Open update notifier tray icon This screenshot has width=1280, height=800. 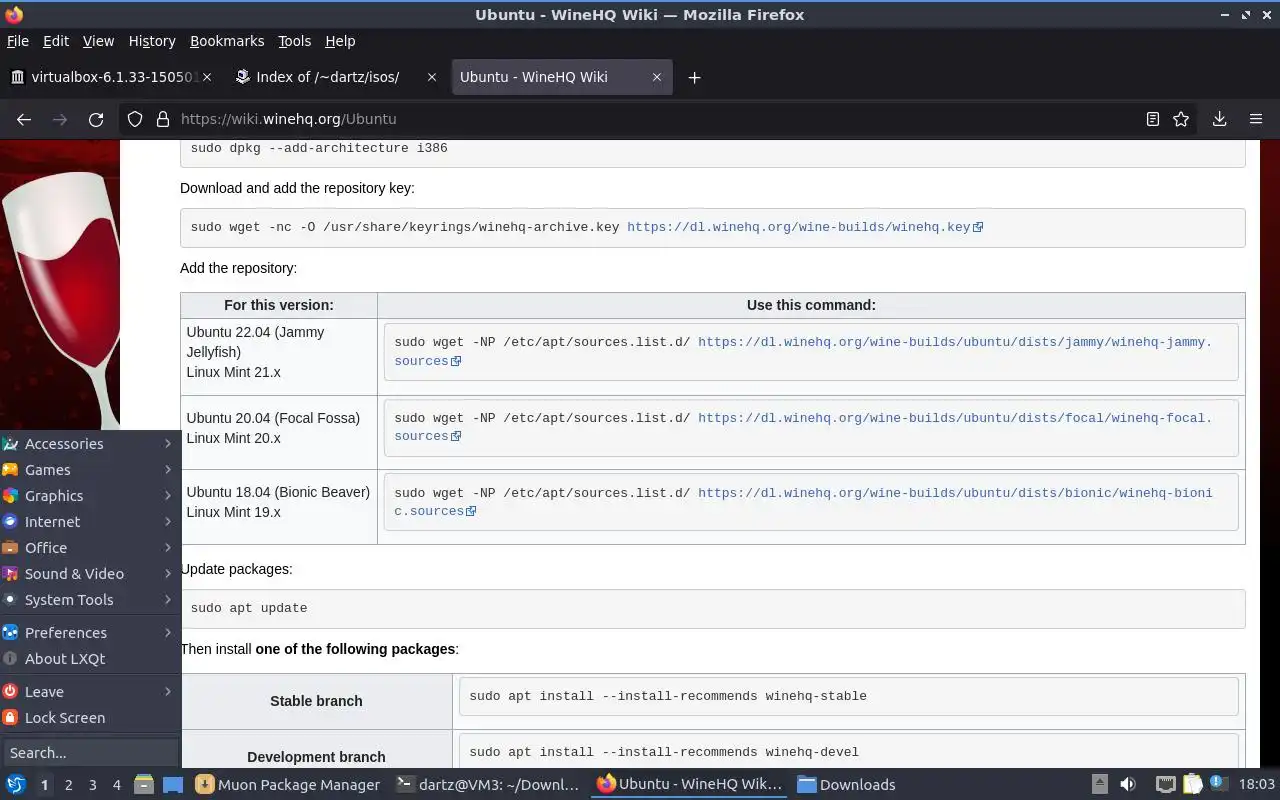tap(1219, 784)
